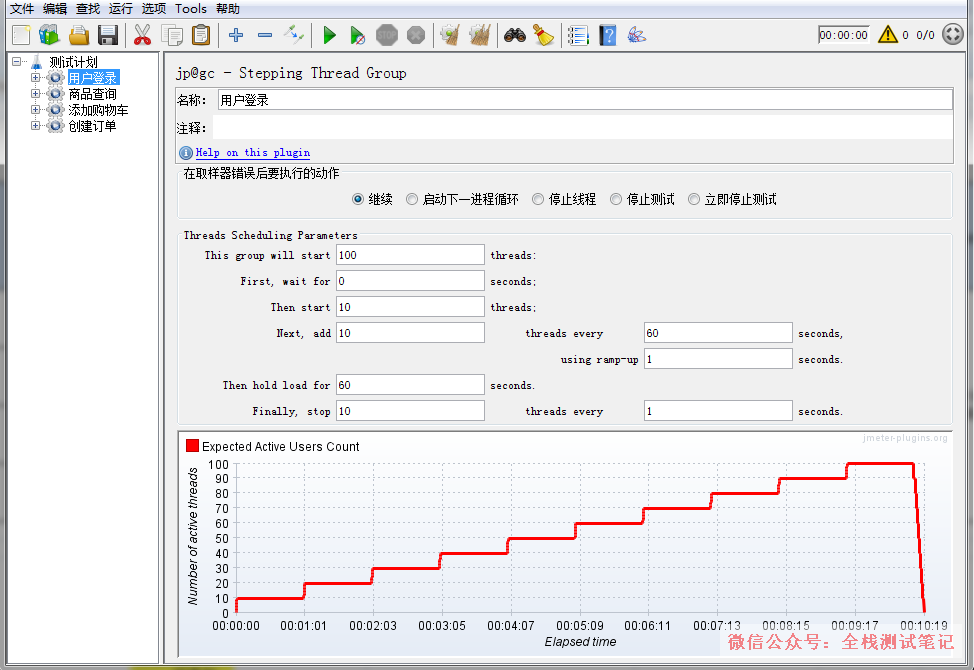
Task: Click the Paste clipboard icon
Action: click(x=201, y=35)
